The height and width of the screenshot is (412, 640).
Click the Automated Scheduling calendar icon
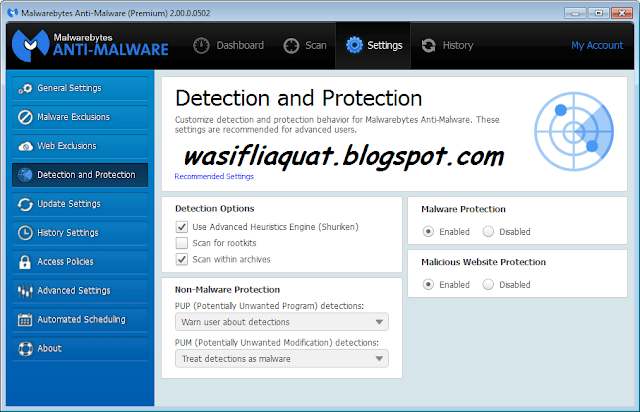[25, 320]
